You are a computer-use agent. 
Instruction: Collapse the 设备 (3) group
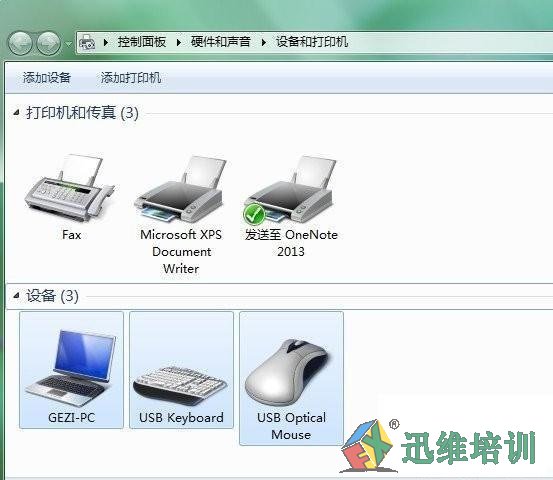(16, 295)
